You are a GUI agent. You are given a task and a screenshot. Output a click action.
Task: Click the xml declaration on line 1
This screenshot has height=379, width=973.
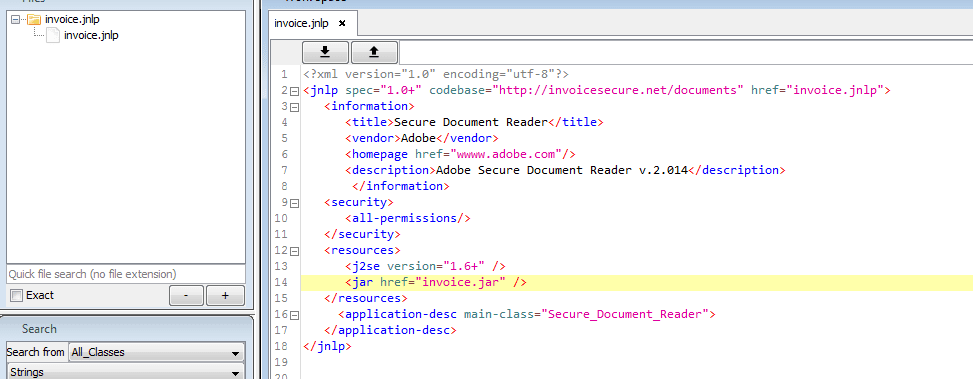tap(436, 74)
